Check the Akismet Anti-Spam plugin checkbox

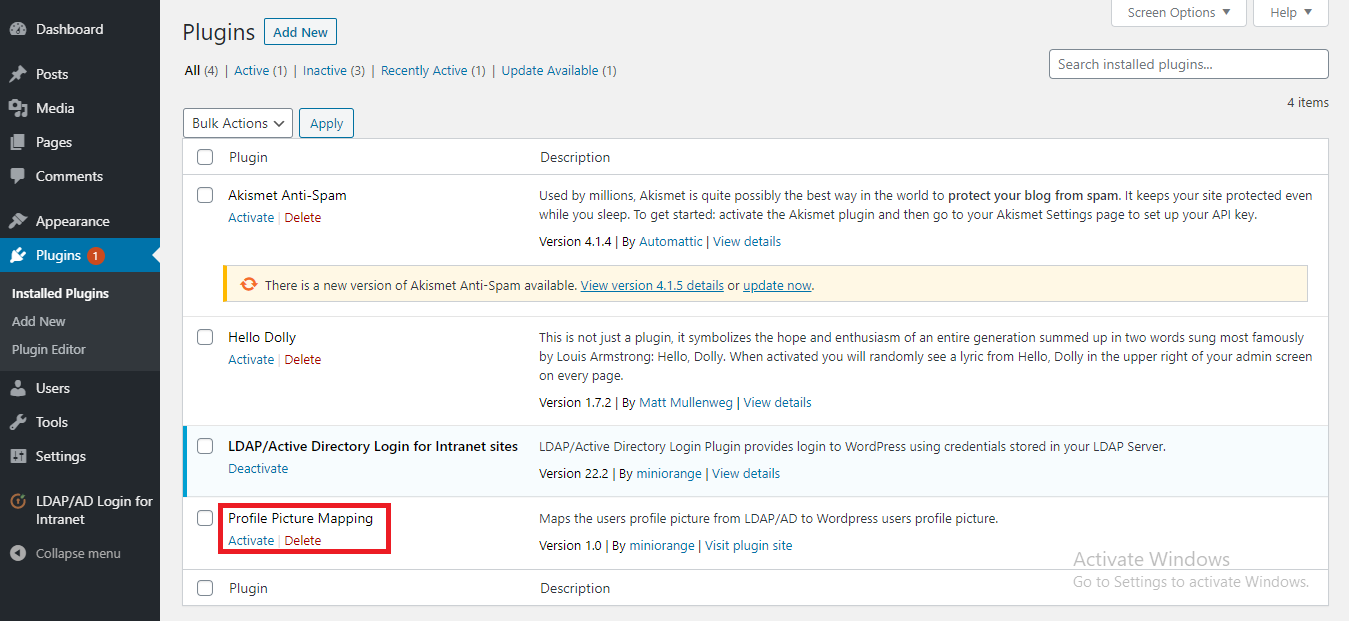[205, 196]
